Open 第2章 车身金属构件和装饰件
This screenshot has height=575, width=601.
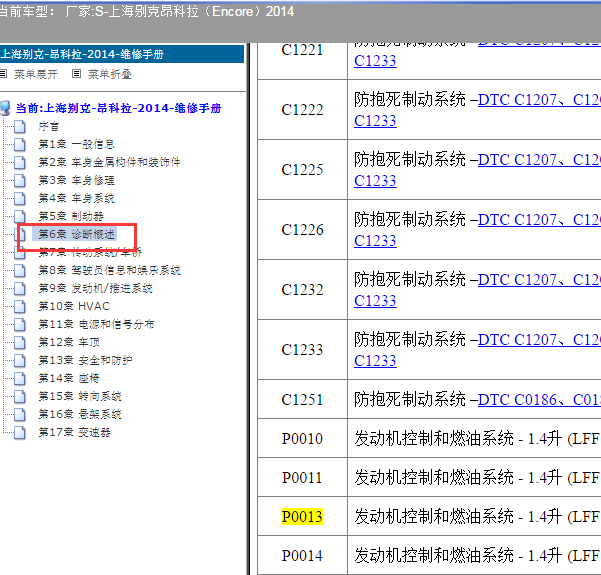click(x=109, y=163)
